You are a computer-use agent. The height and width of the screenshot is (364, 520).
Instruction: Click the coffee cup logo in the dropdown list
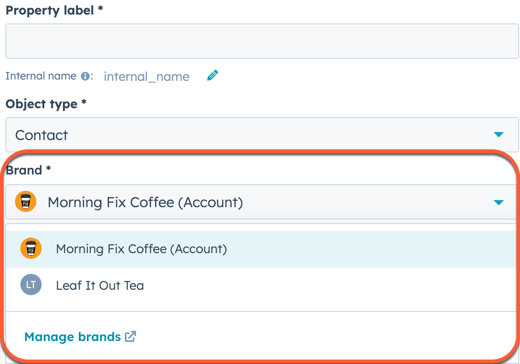(31, 248)
